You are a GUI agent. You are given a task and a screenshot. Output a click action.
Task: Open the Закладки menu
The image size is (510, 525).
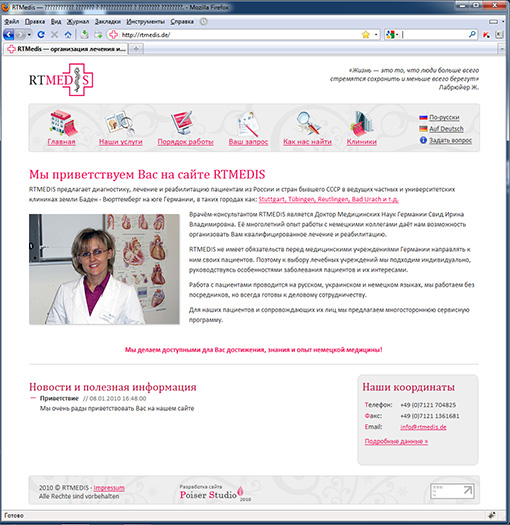(x=107, y=21)
